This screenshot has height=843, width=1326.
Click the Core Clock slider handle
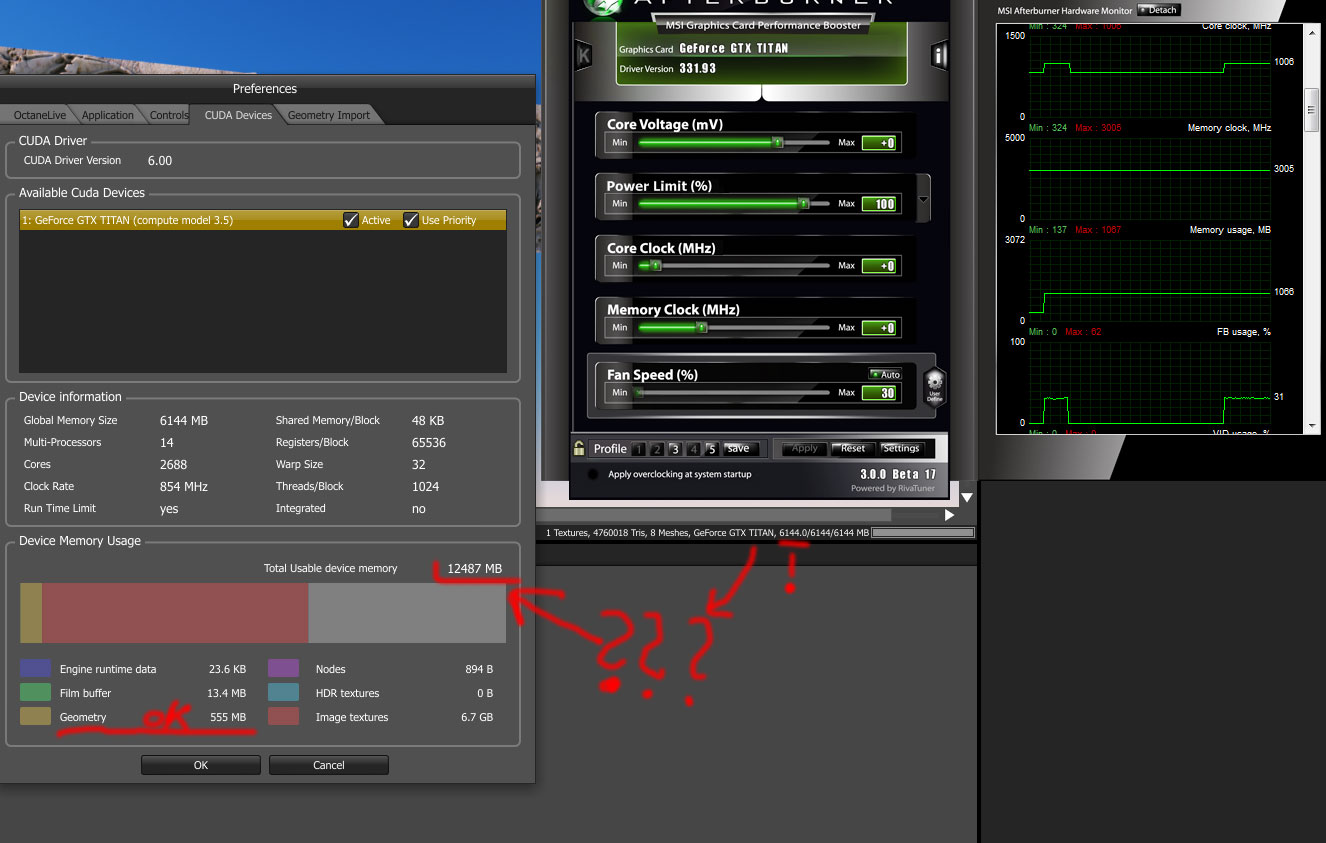(x=656, y=266)
